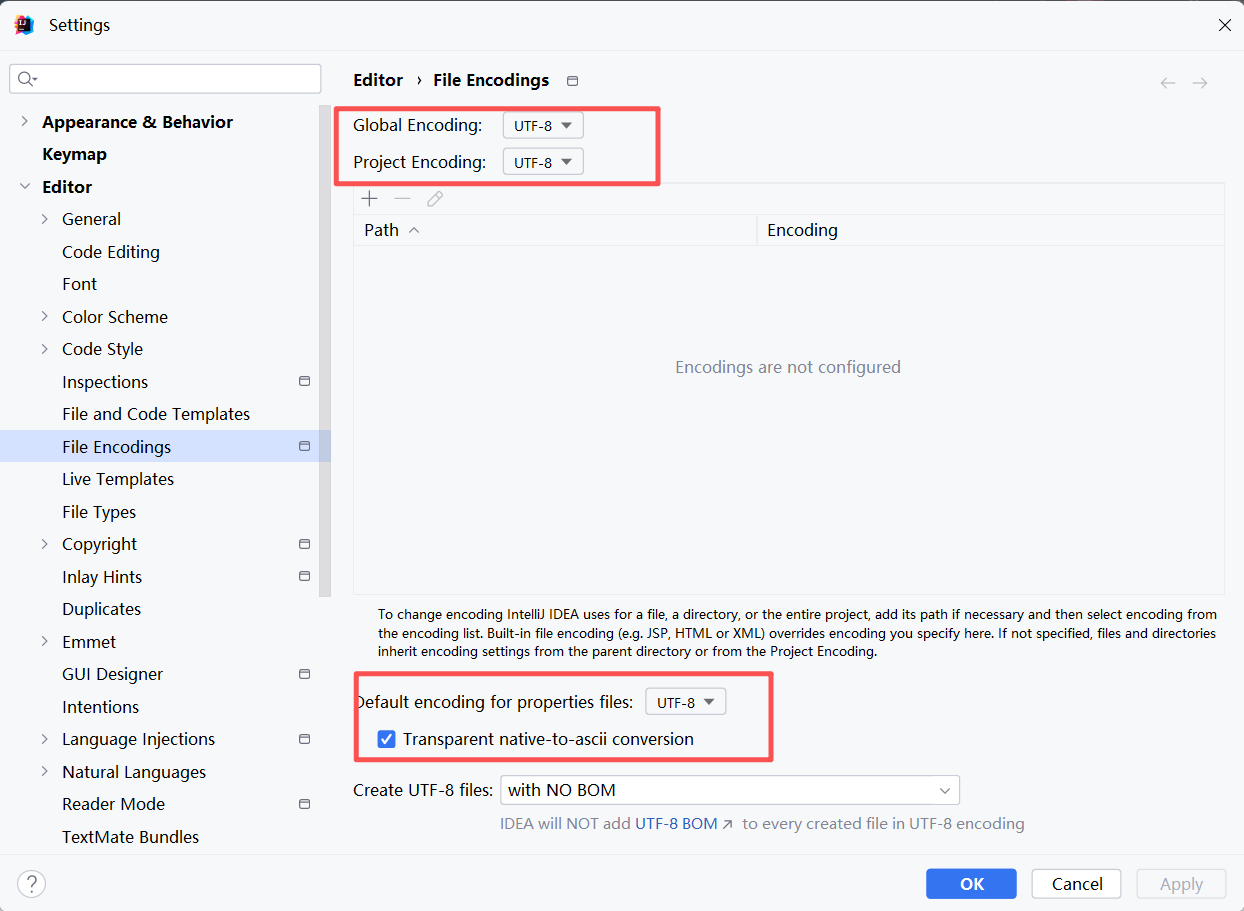
Task: Click the forward navigation arrow
Action: coord(1200,83)
